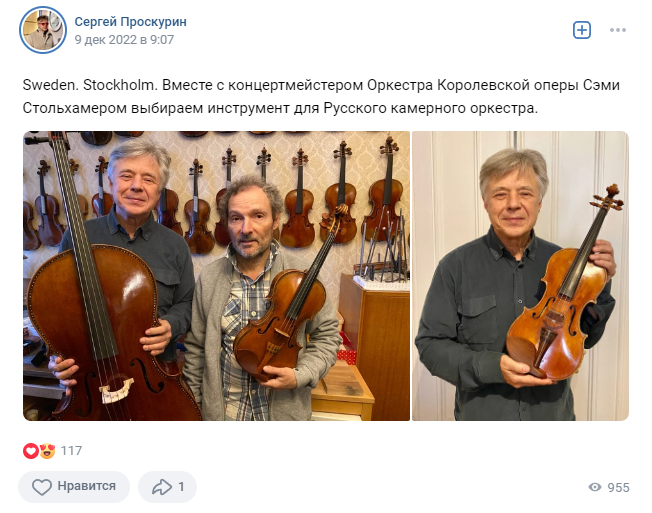This screenshot has height=513, width=652.
Task: Click the red heart reaction icon
Action: click(x=31, y=451)
